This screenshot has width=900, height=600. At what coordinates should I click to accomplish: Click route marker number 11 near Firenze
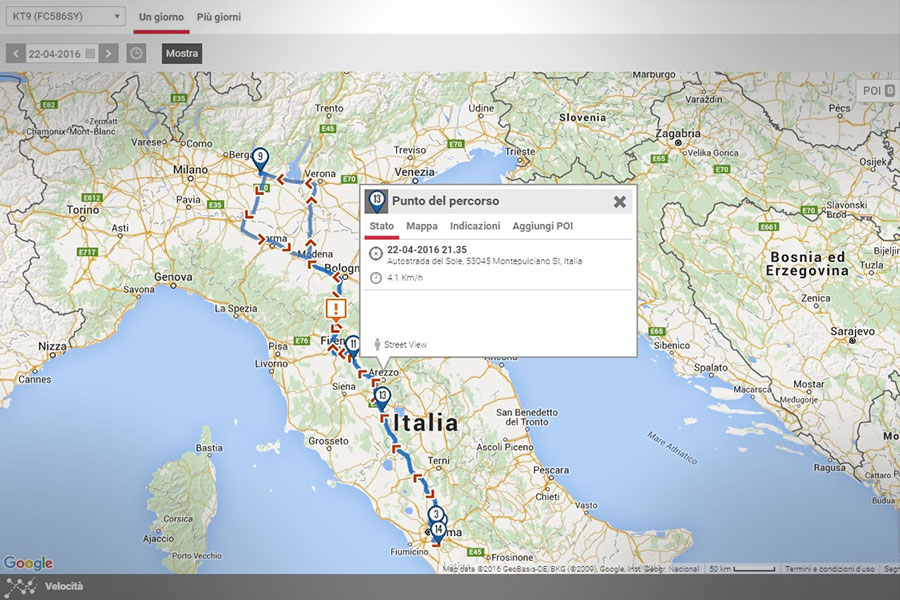(x=352, y=347)
